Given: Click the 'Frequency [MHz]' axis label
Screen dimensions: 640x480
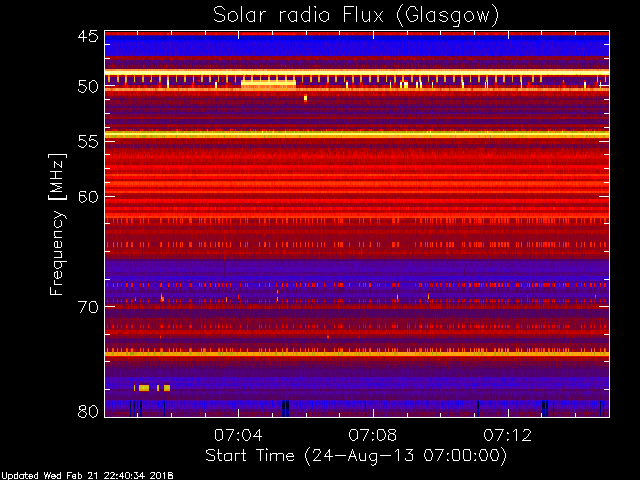Looking at the screenshot, I should pyautogui.click(x=57, y=224).
